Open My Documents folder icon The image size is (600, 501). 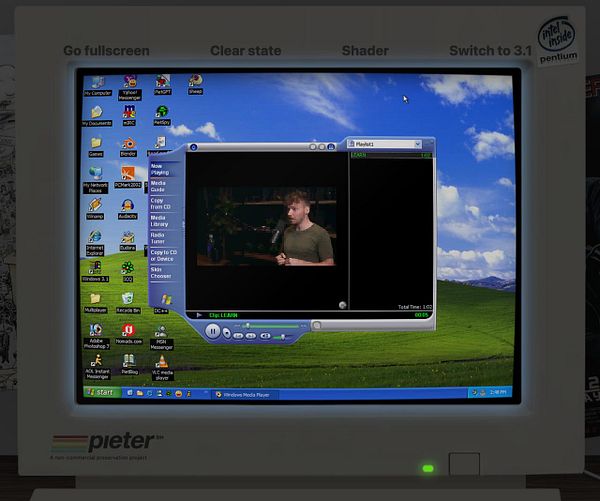[x=97, y=116]
